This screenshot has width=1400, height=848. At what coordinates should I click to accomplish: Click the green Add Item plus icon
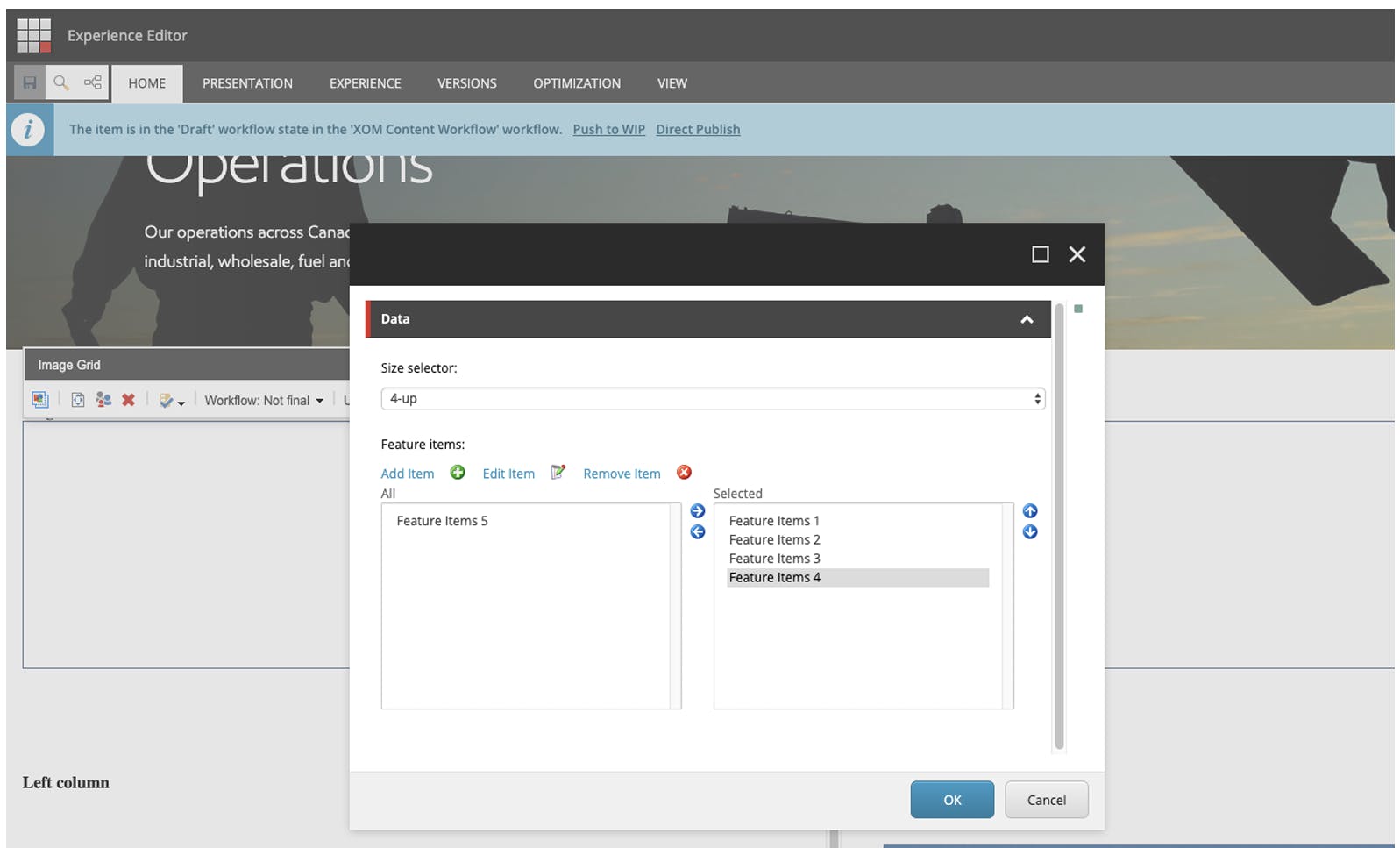point(458,473)
